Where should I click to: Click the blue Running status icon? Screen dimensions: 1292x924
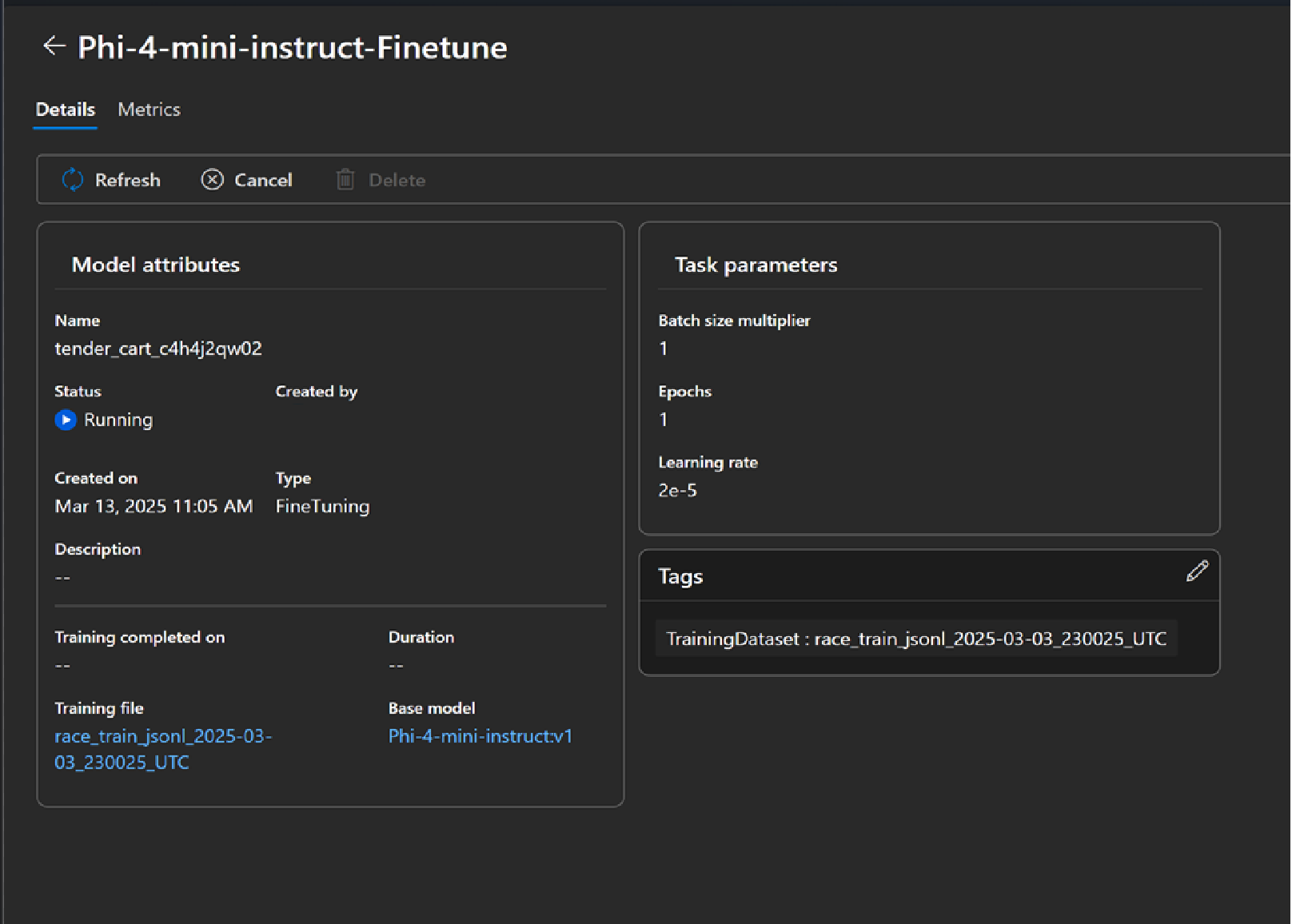coord(66,420)
